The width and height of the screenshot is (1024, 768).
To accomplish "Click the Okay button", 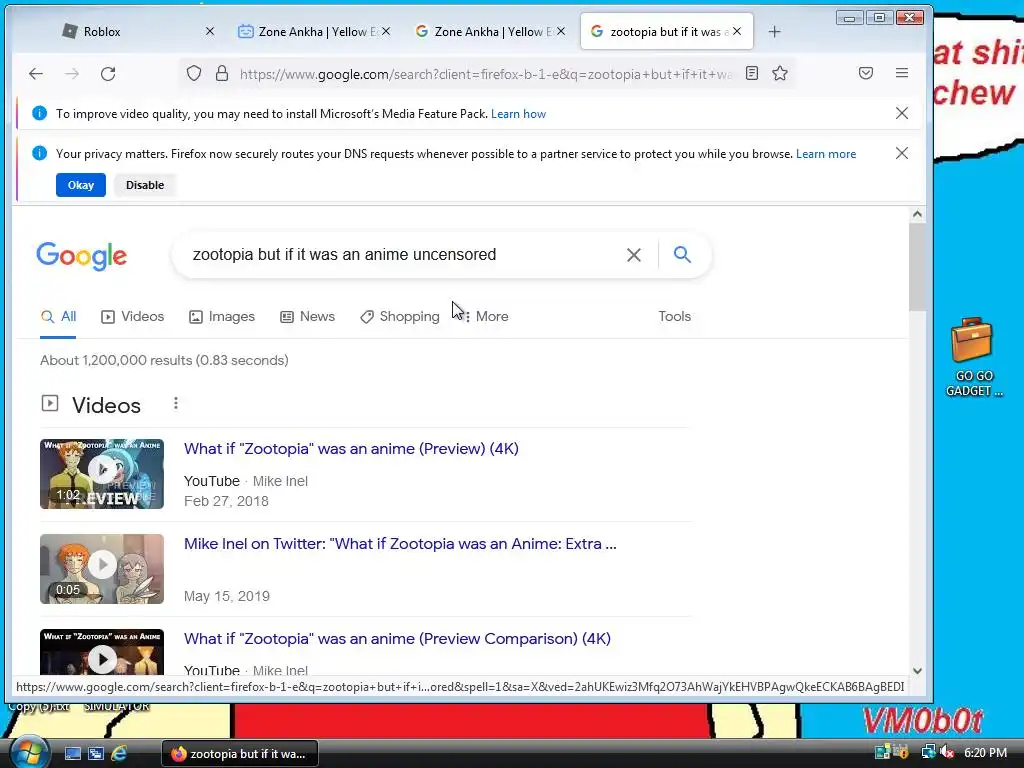I will pyautogui.click(x=81, y=185).
